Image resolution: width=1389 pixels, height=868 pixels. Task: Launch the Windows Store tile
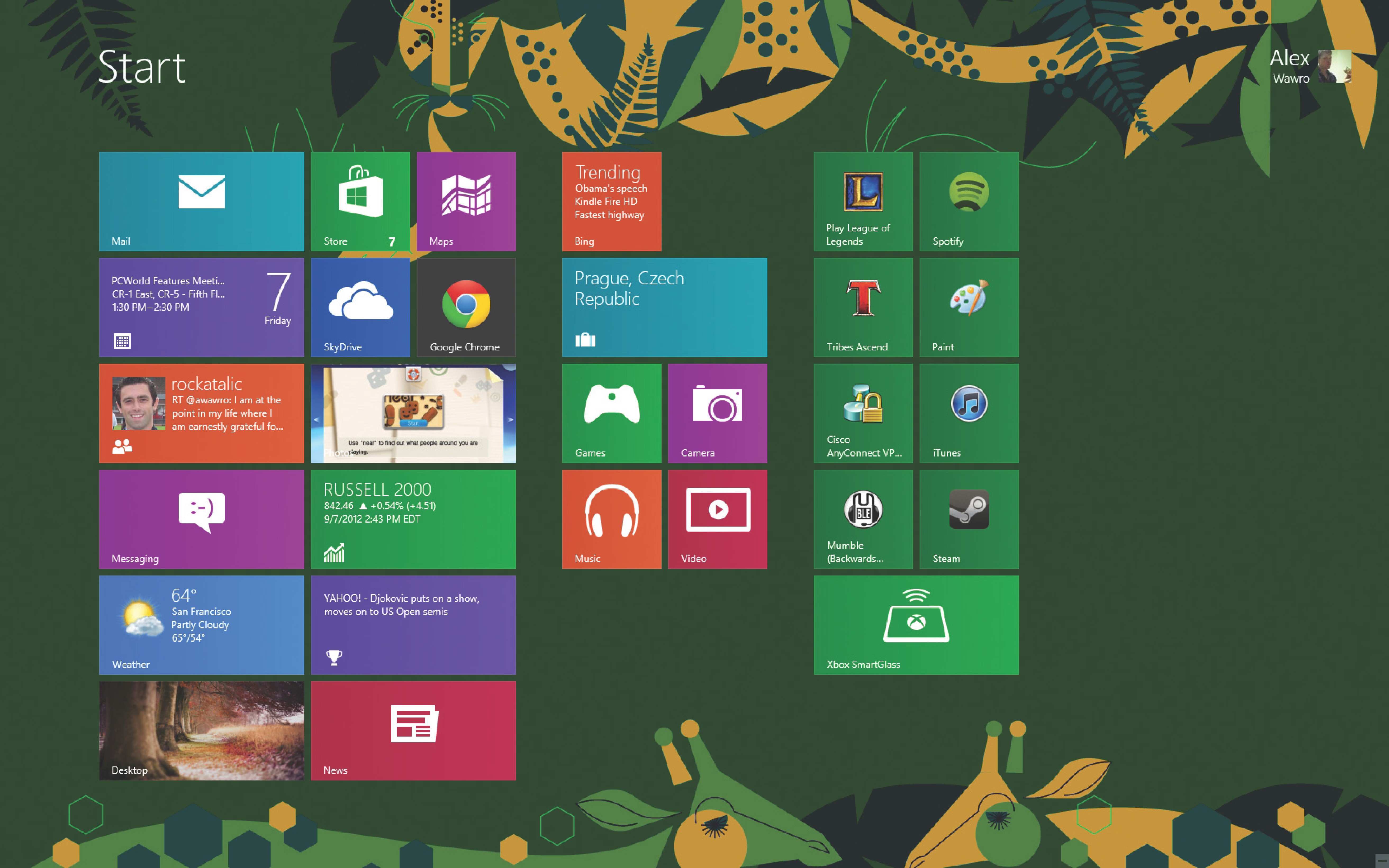360,201
